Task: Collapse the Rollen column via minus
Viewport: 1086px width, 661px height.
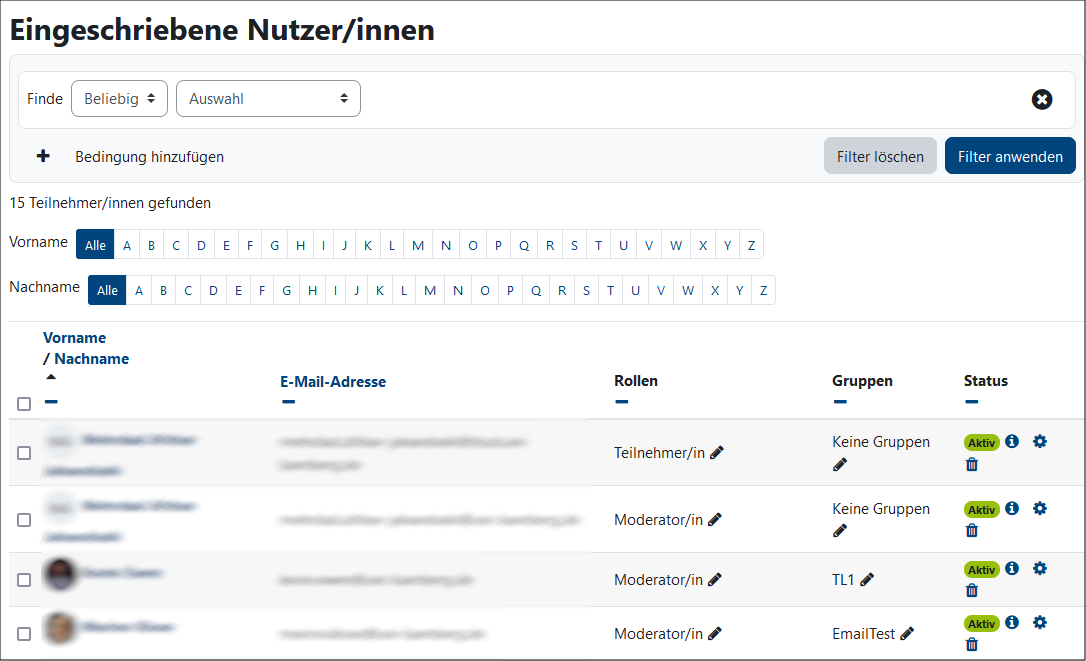Action: tap(621, 402)
